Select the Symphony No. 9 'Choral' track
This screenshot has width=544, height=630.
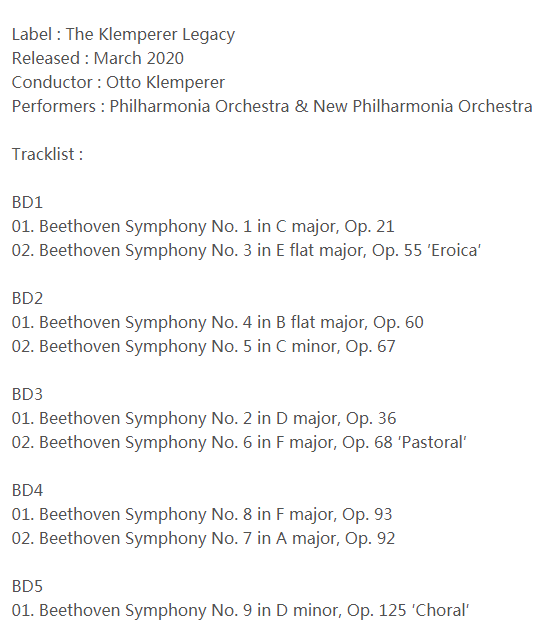tap(240, 611)
